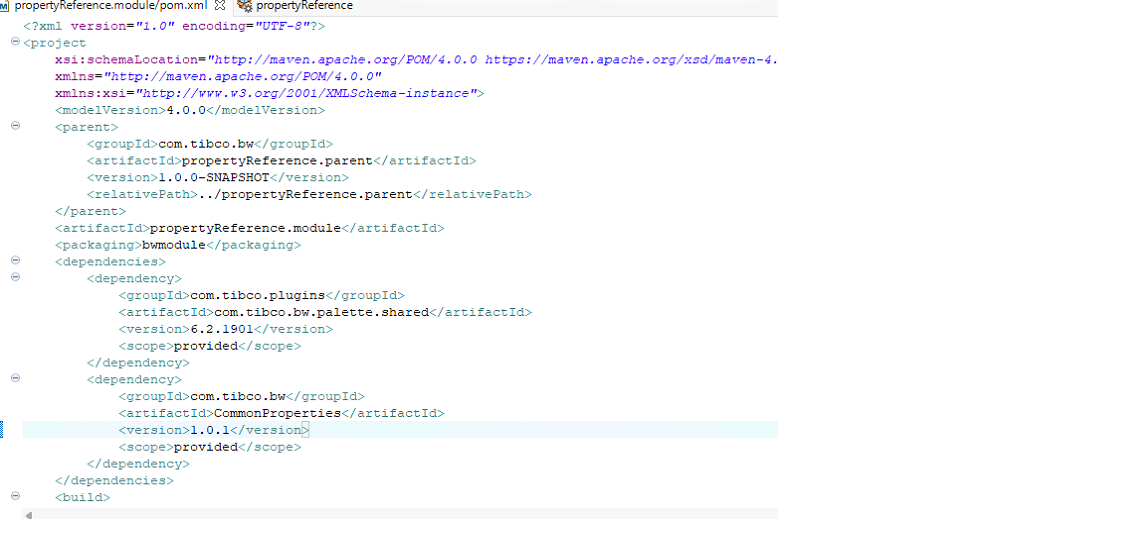The height and width of the screenshot is (536, 1135).
Task: Click groupId com.tibco.plugins value
Action: 257,296
